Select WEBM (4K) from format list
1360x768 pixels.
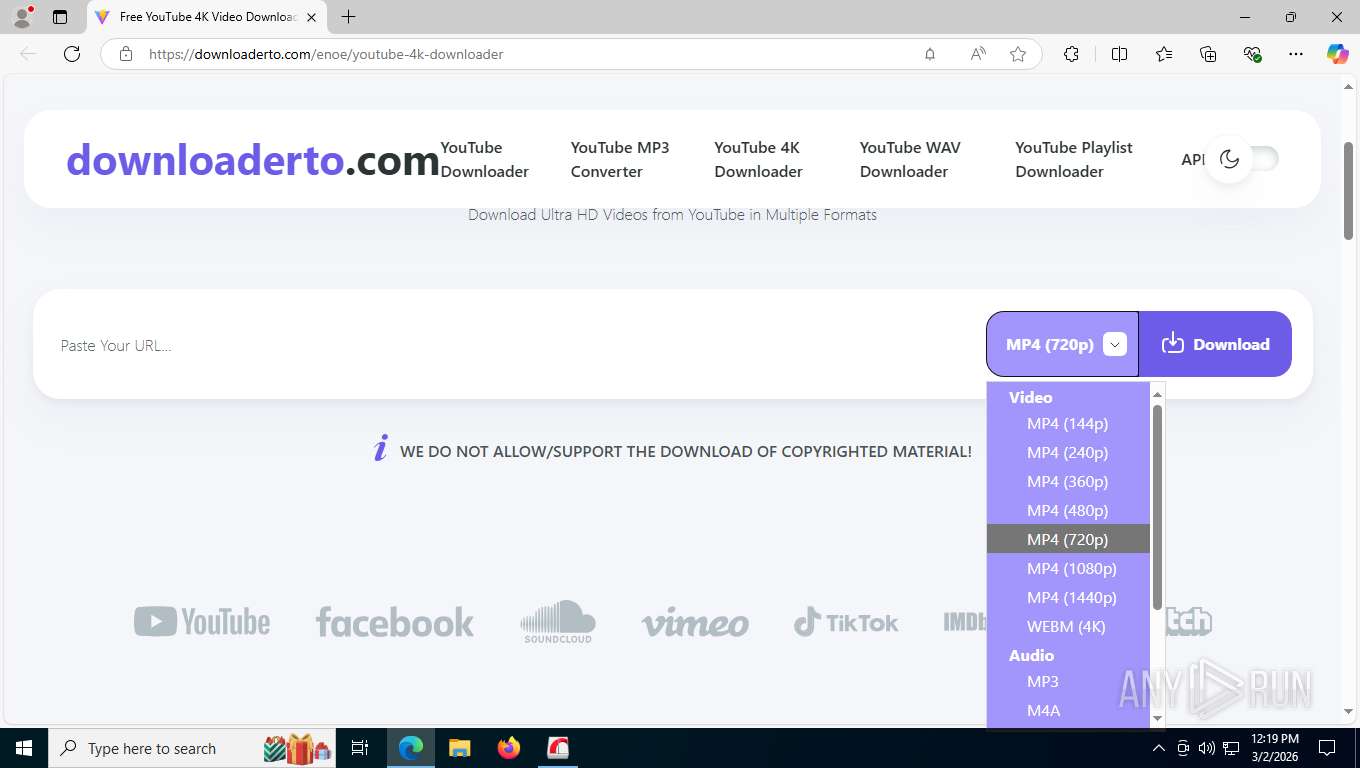click(x=1066, y=626)
